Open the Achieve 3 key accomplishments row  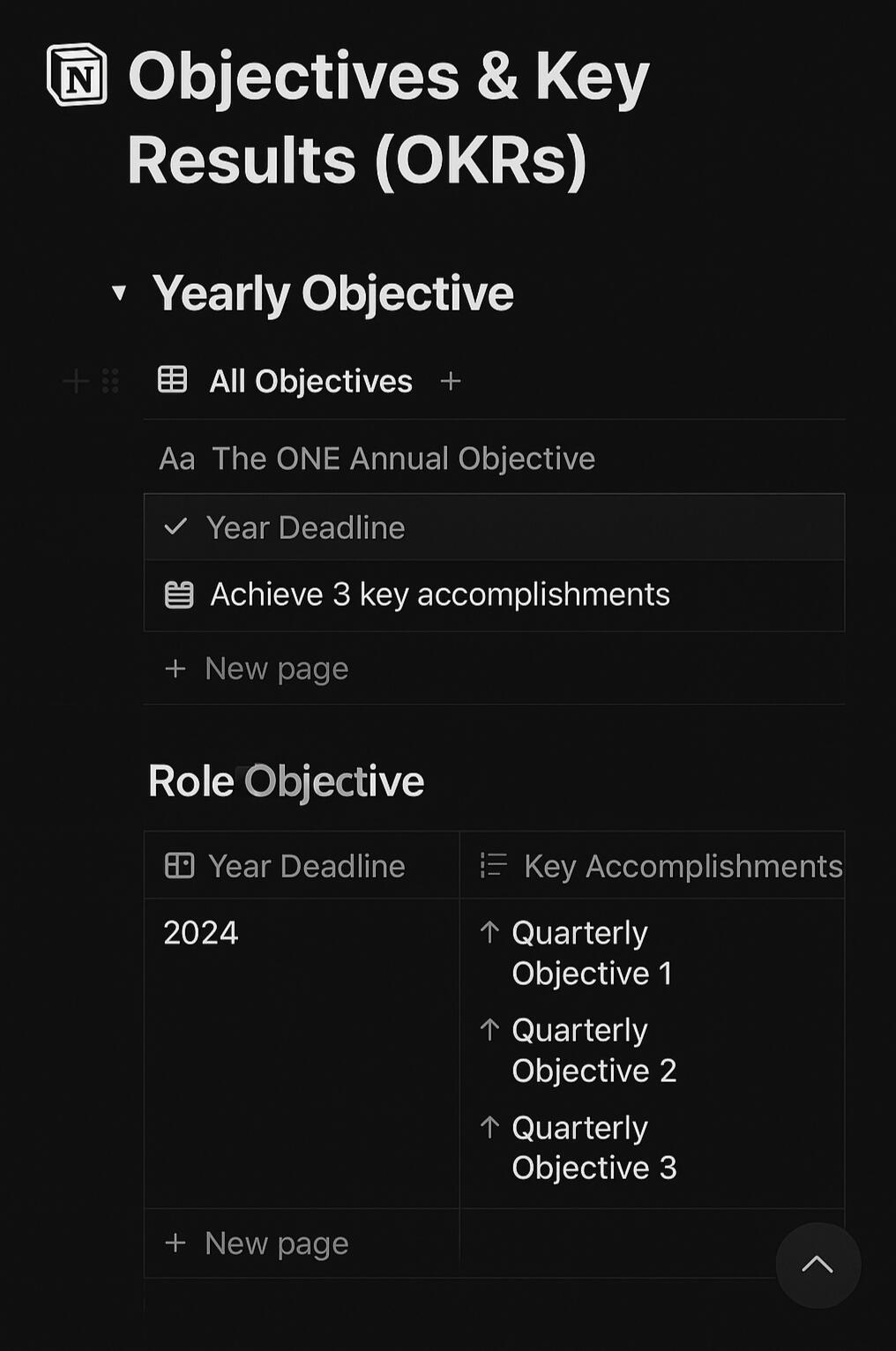point(439,595)
